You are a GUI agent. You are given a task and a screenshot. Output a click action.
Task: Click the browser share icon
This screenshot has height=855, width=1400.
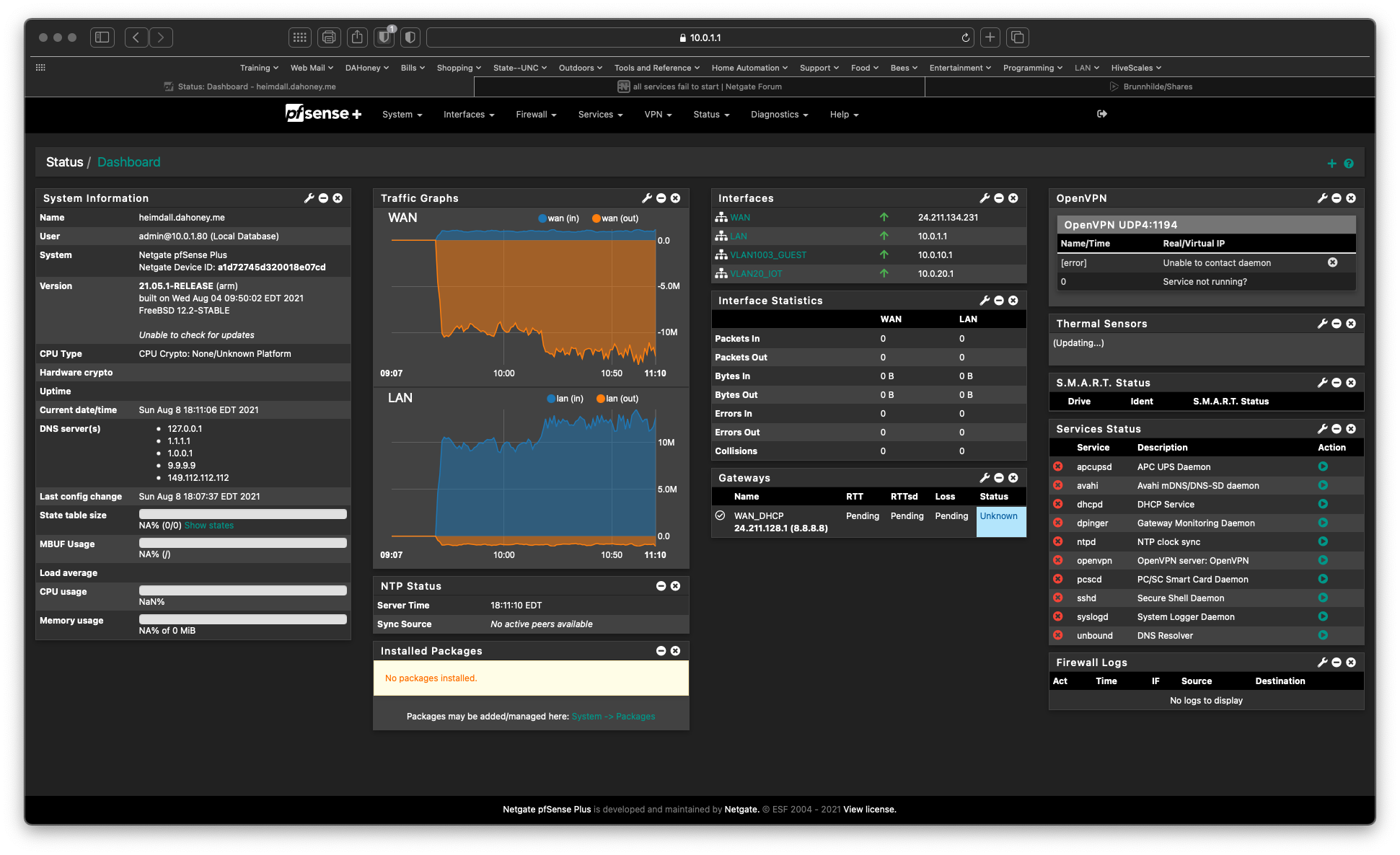(x=357, y=37)
